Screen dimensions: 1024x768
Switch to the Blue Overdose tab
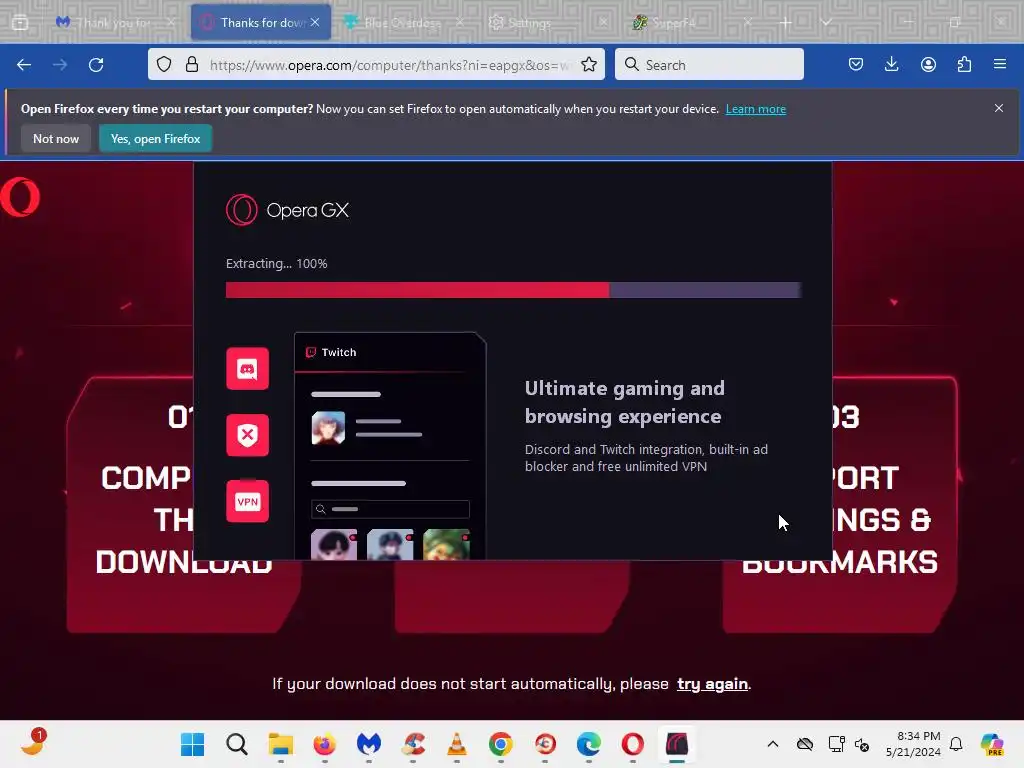coord(403,22)
